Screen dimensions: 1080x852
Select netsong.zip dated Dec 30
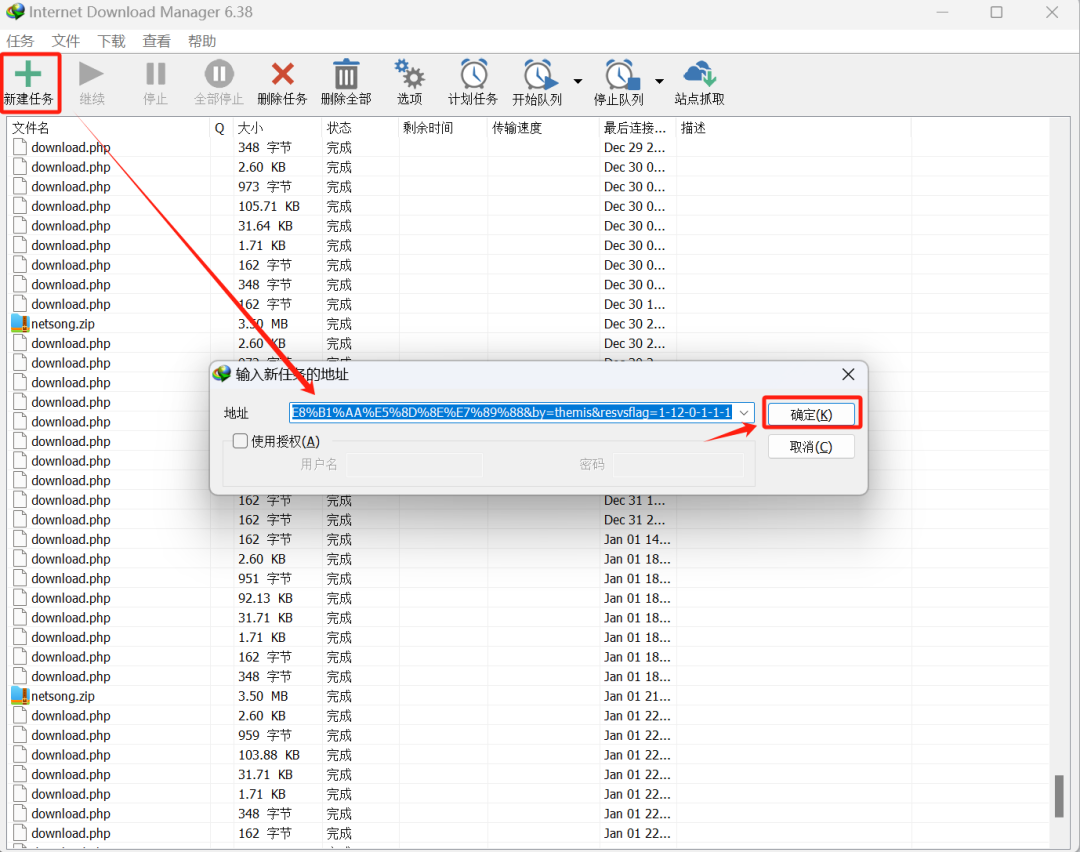(63, 324)
